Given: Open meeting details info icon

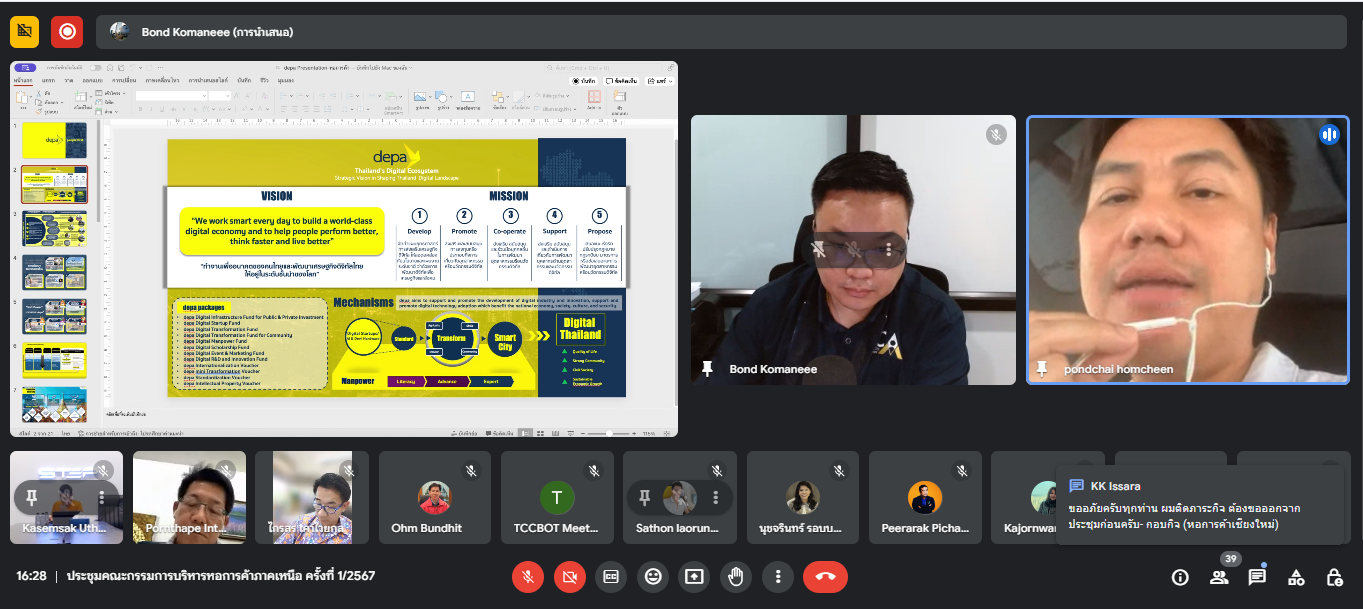Looking at the screenshot, I should point(1180,577).
